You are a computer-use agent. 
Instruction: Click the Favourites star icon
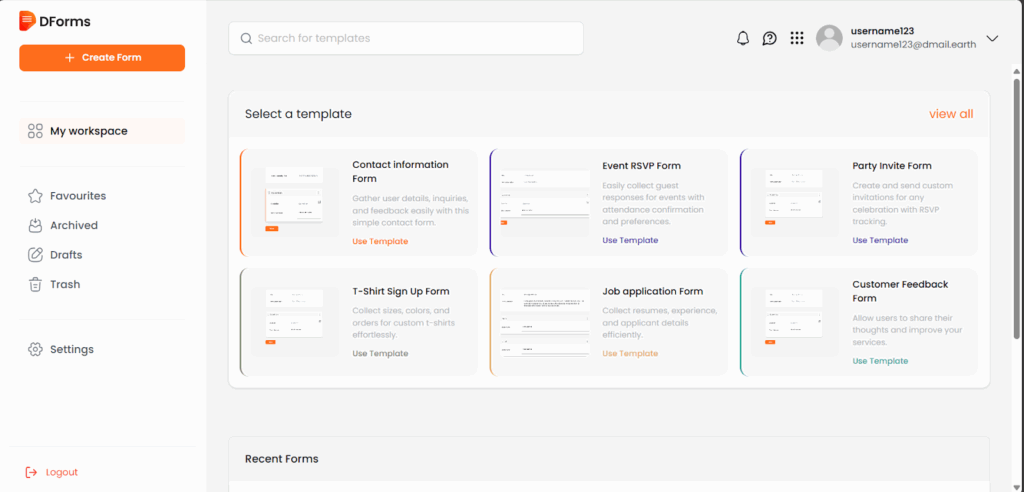pyautogui.click(x=35, y=196)
